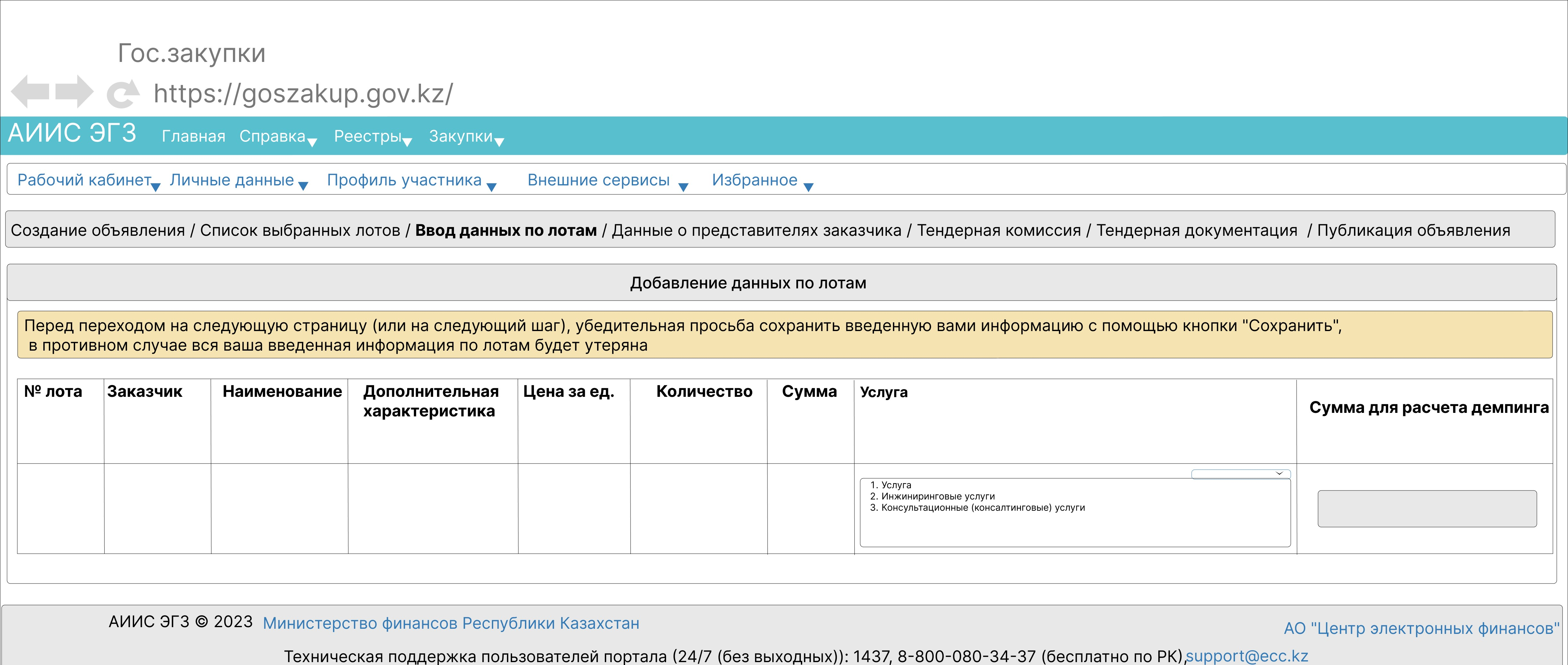Viewport: 1568px width, 665px height.
Task: Click the Сумма column header
Action: pyautogui.click(x=809, y=391)
